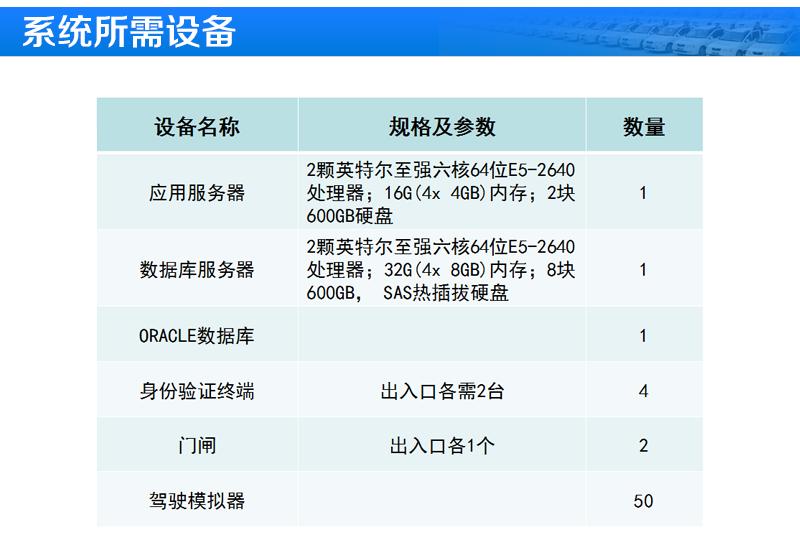This screenshot has width=800, height=550.
Task: Select the quantity cell for ORACLE数据库
Action: point(644,336)
